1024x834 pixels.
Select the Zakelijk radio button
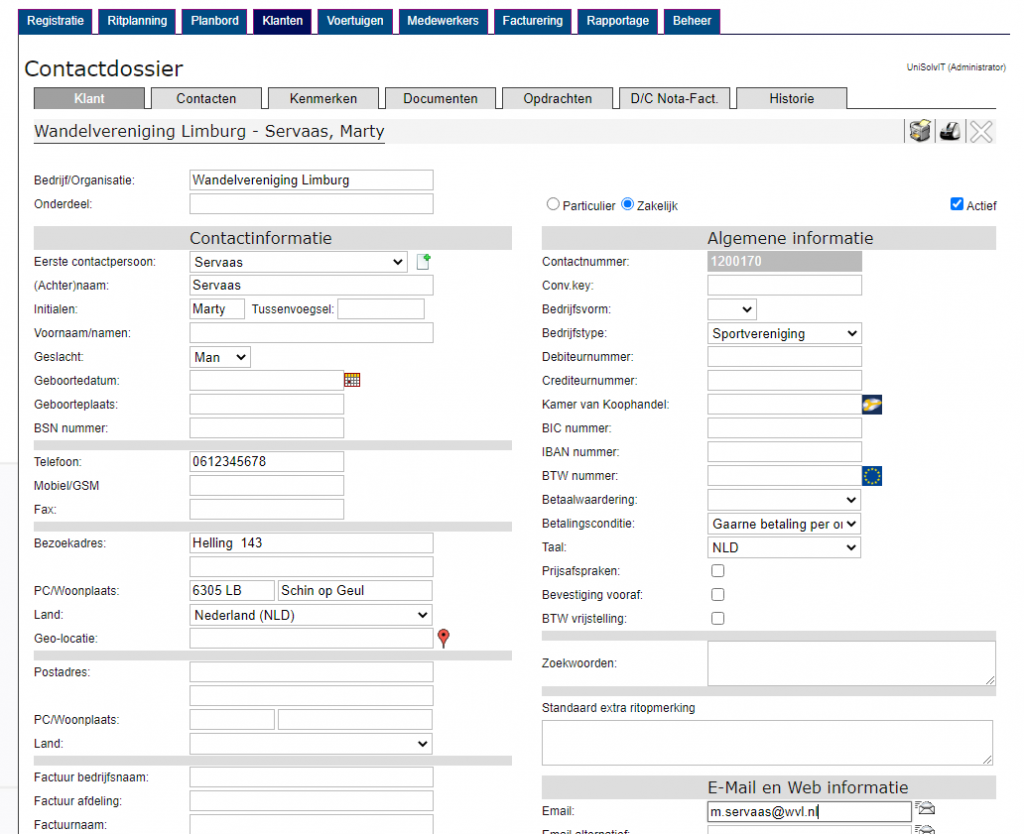pos(628,204)
